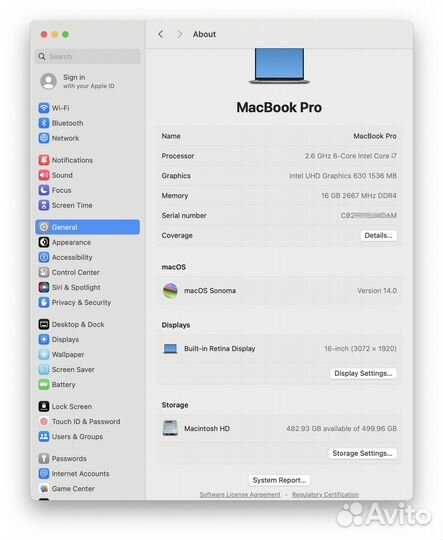Click 482.93 GB available storage text
Image resolution: width=443 pixels, height=540 pixels.
pos(341,428)
